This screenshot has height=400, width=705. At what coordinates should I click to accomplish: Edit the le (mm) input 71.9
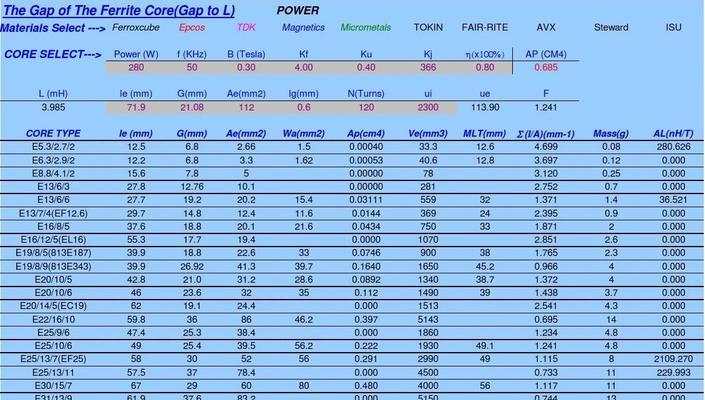136,107
